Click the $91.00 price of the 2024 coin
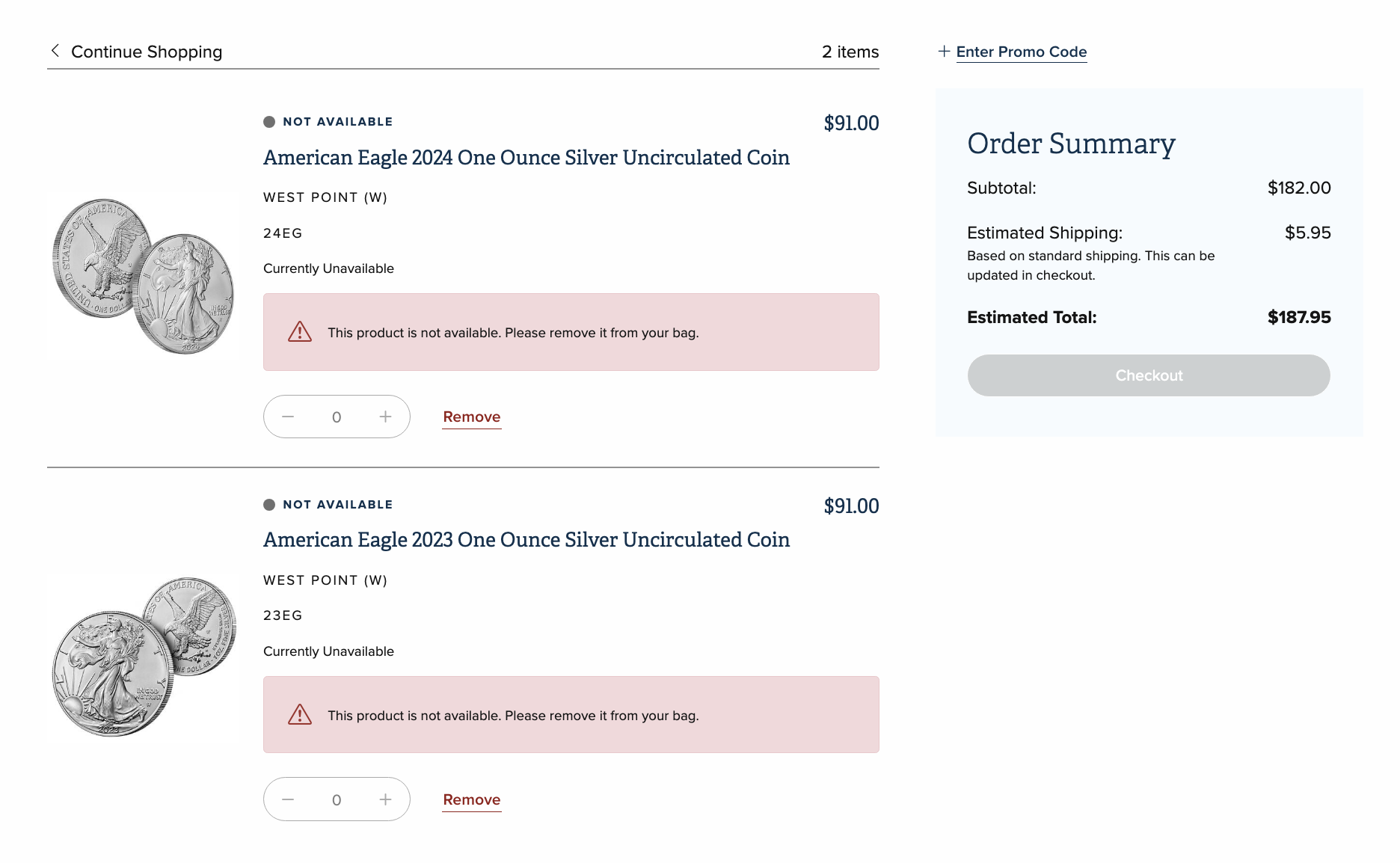Viewport: 1400px width, 863px height. pyautogui.click(x=851, y=123)
